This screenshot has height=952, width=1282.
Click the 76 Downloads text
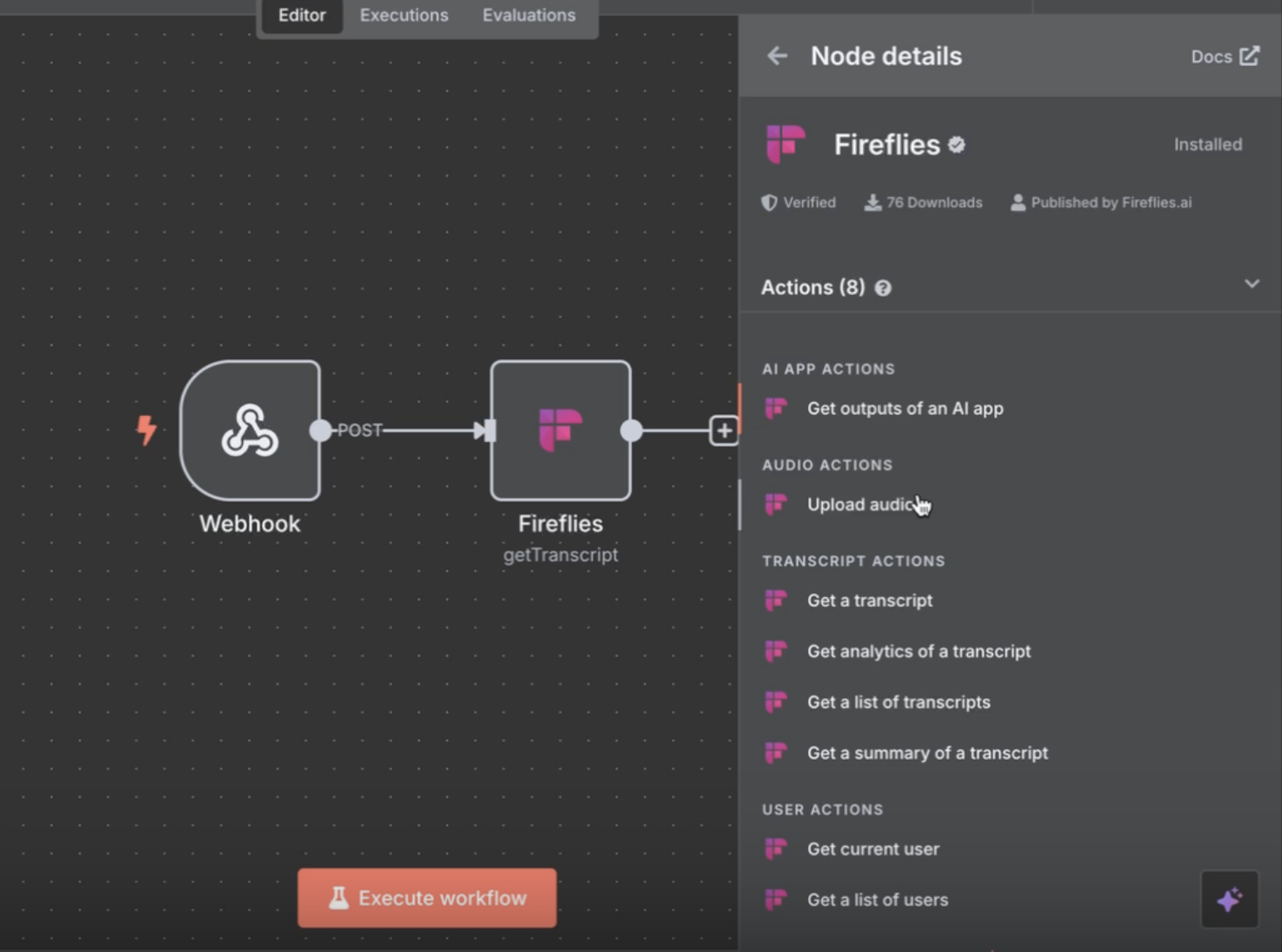coord(935,202)
